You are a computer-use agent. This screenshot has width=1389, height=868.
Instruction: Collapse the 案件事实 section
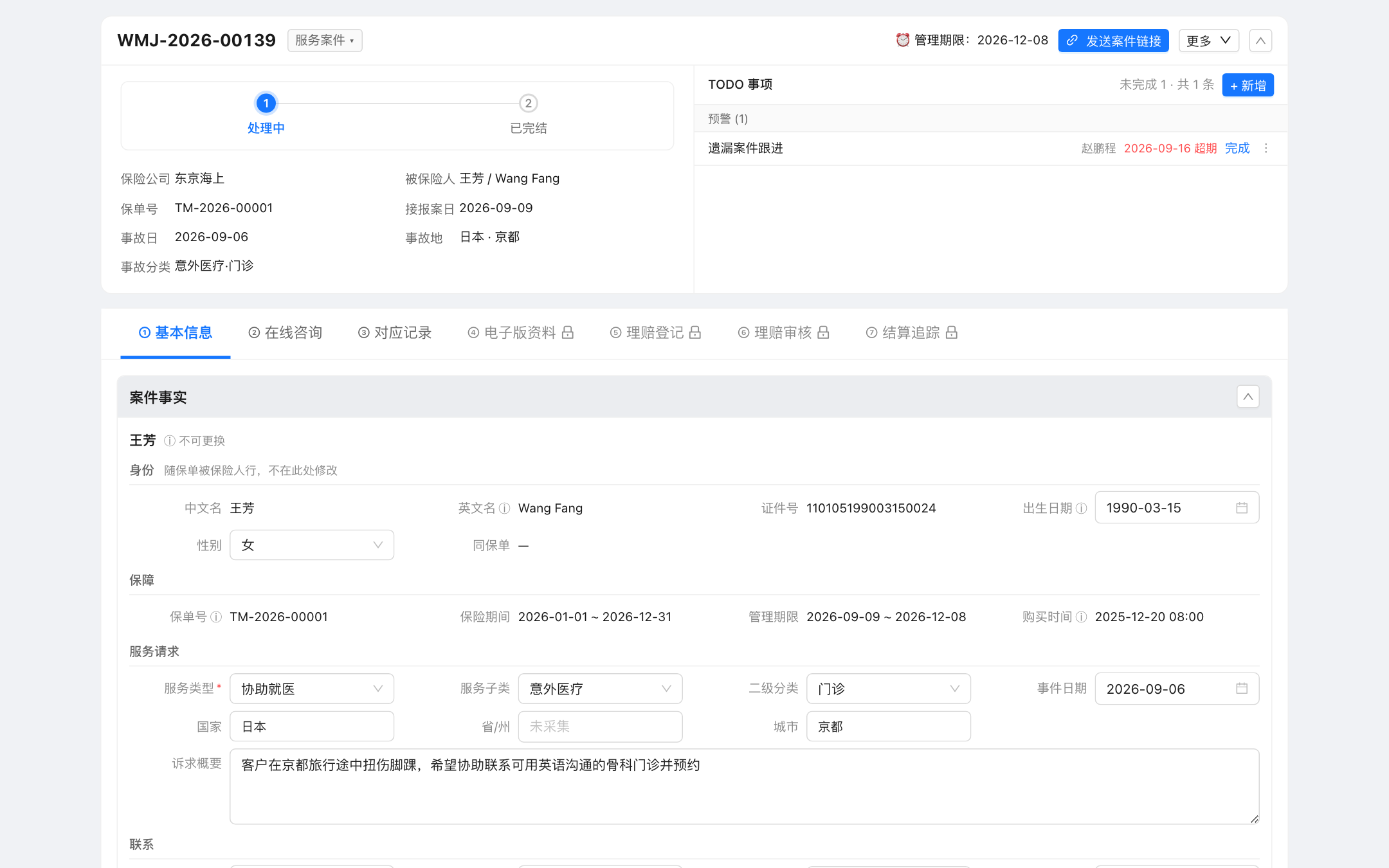[1248, 397]
